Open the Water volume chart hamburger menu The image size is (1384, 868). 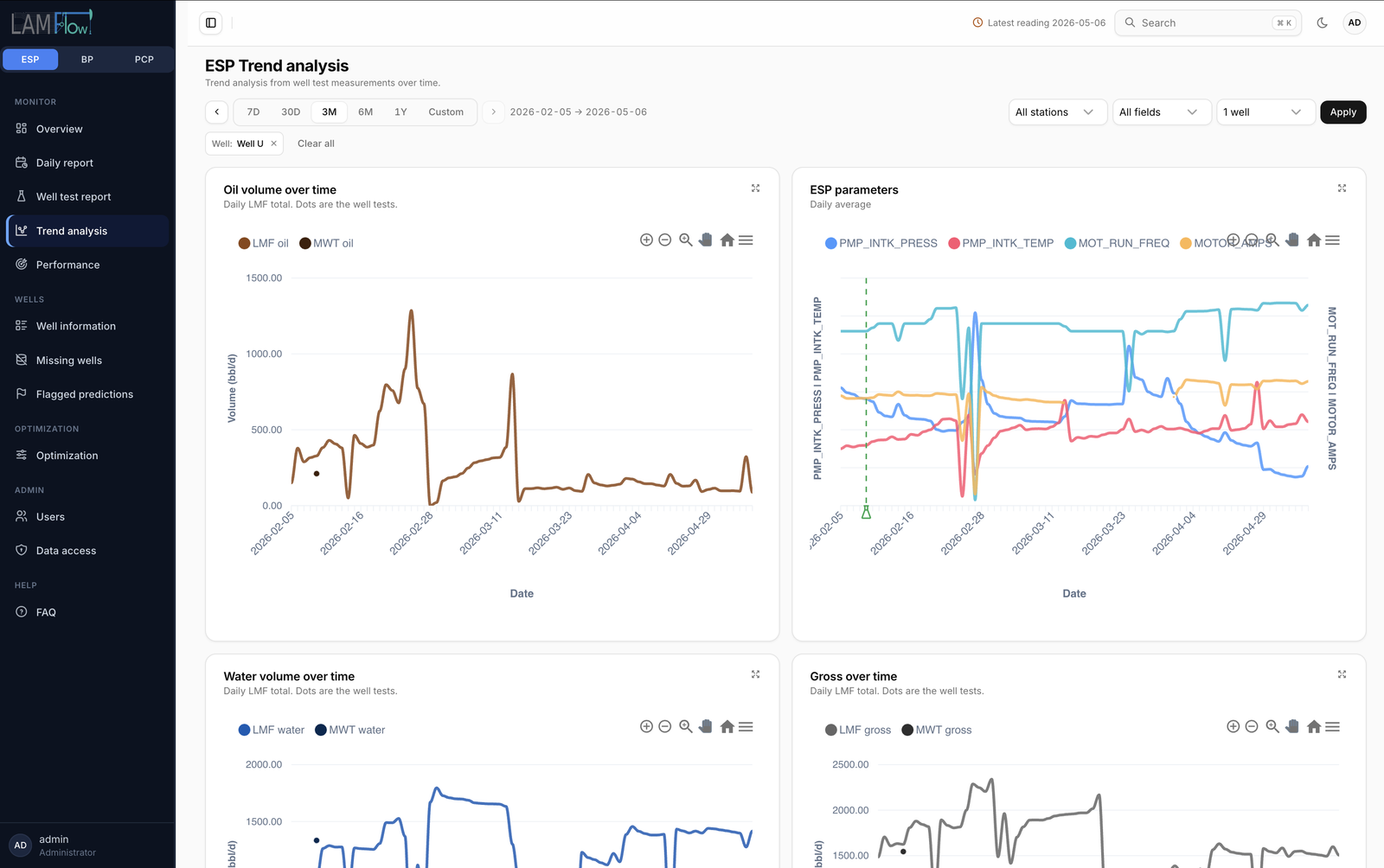click(746, 727)
